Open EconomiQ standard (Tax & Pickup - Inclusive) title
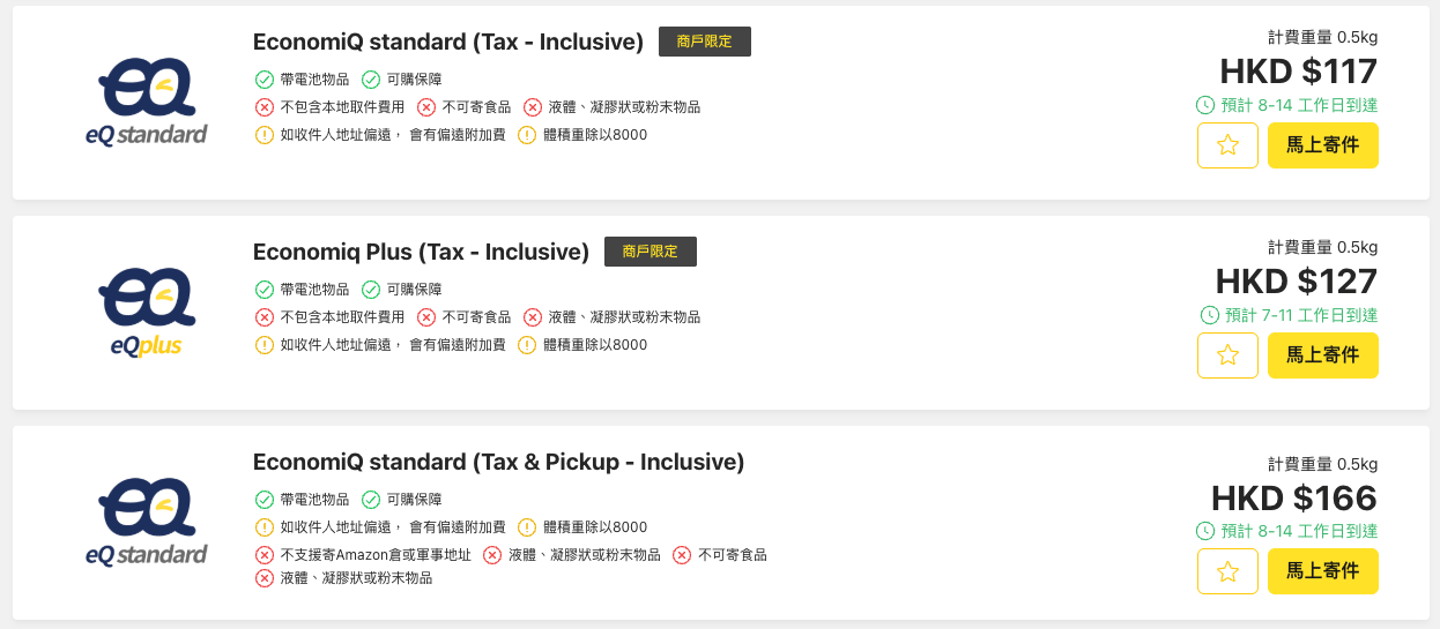Viewport: 1440px width, 629px height. pyautogui.click(x=498, y=462)
